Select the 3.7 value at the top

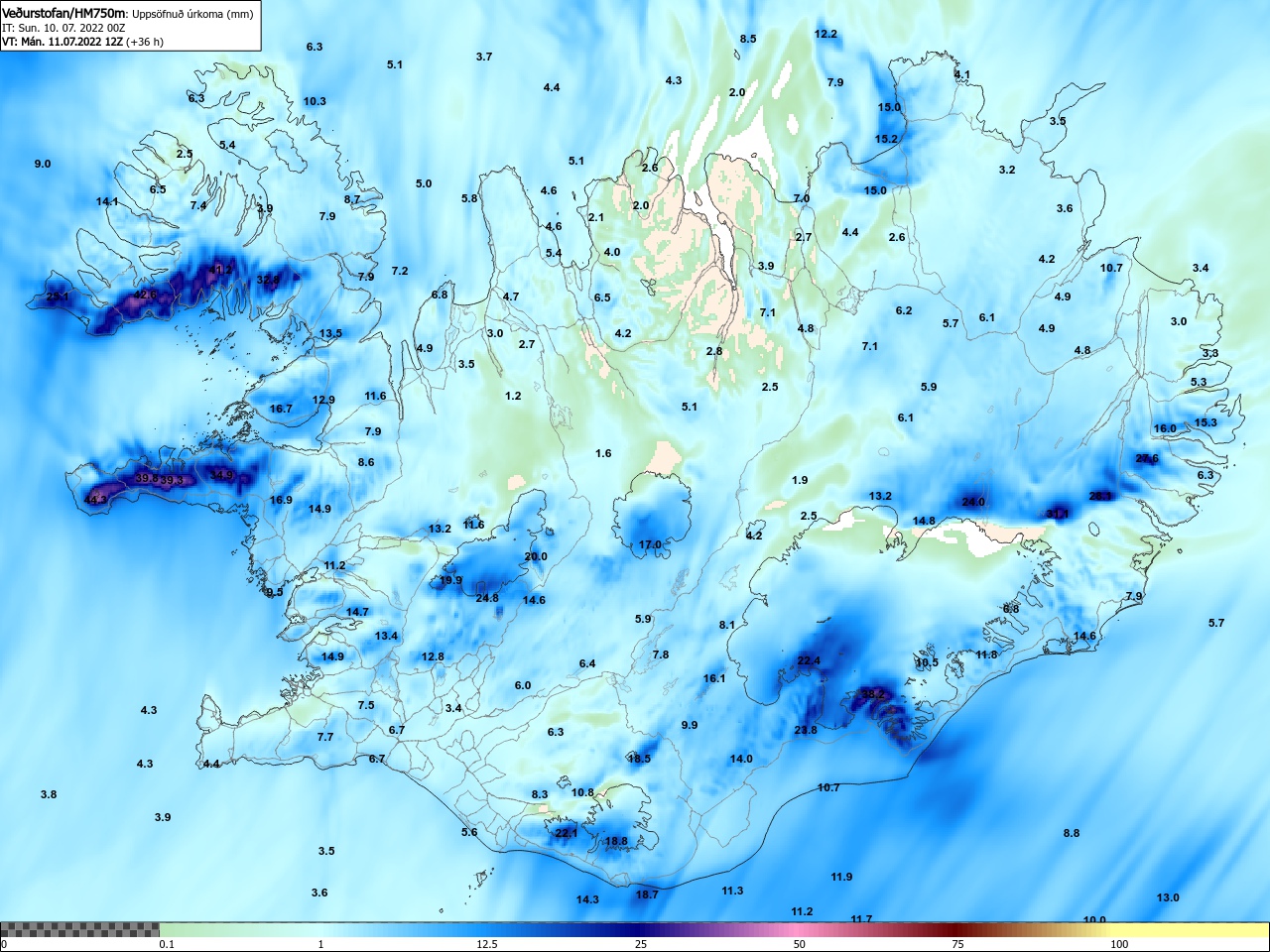click(484, 57)
